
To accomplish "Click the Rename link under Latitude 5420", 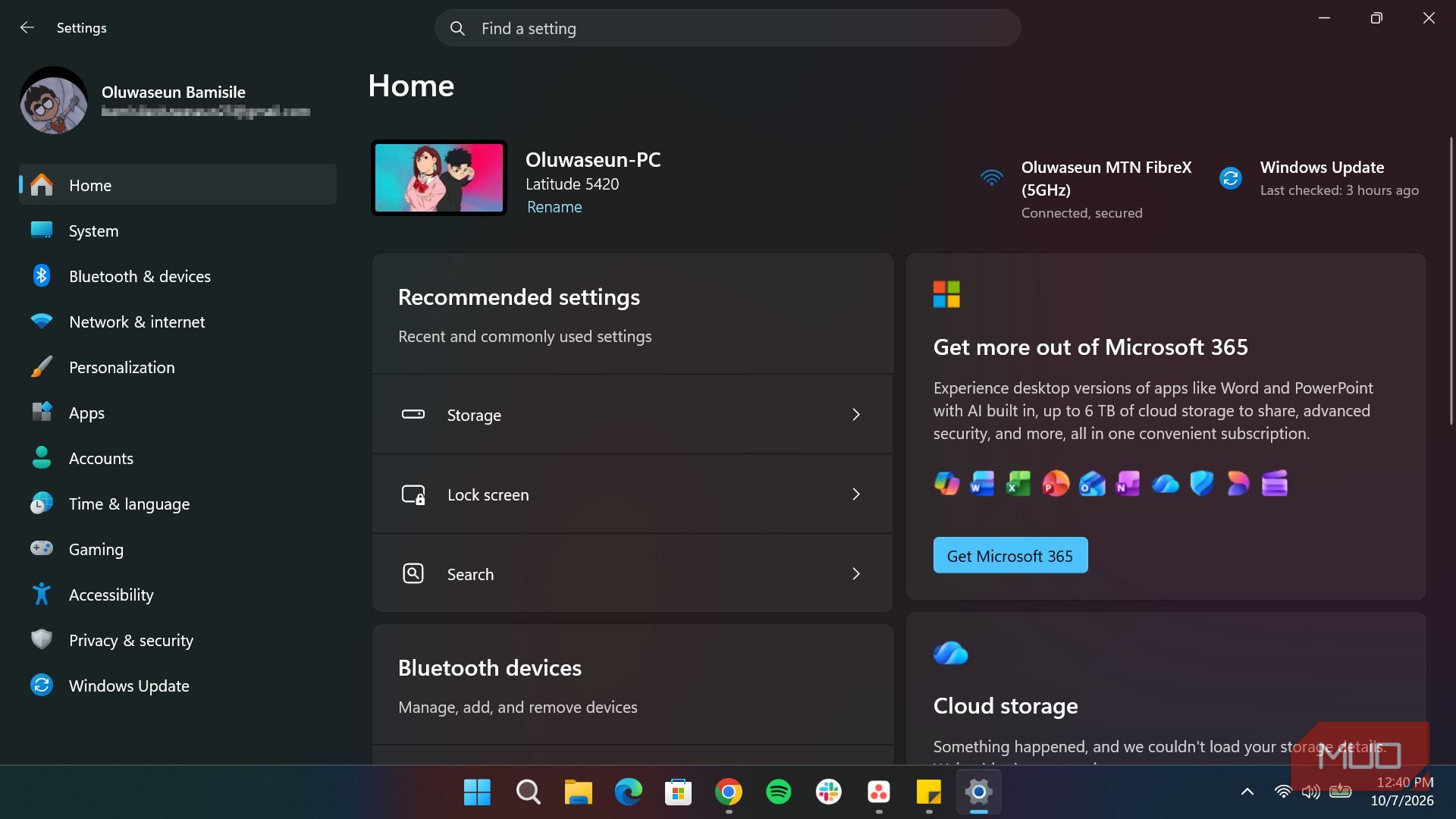I will [554, 207].
